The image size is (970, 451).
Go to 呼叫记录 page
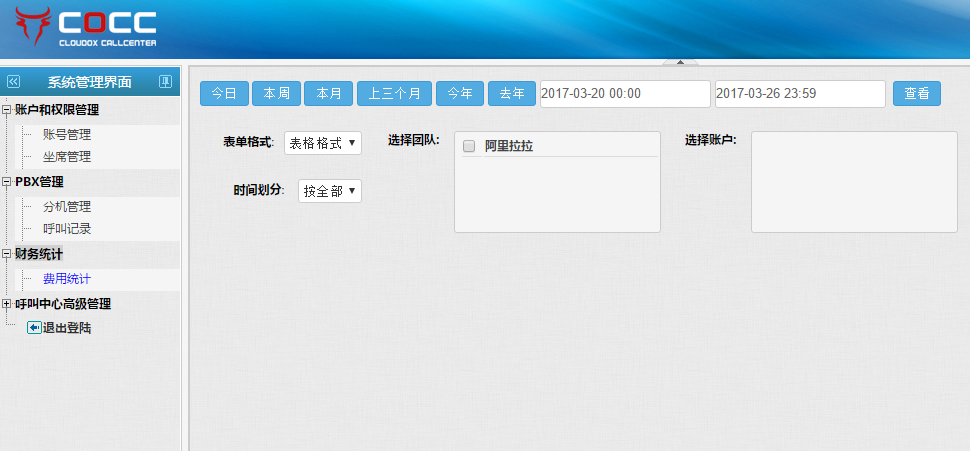[x=67, y=229]
